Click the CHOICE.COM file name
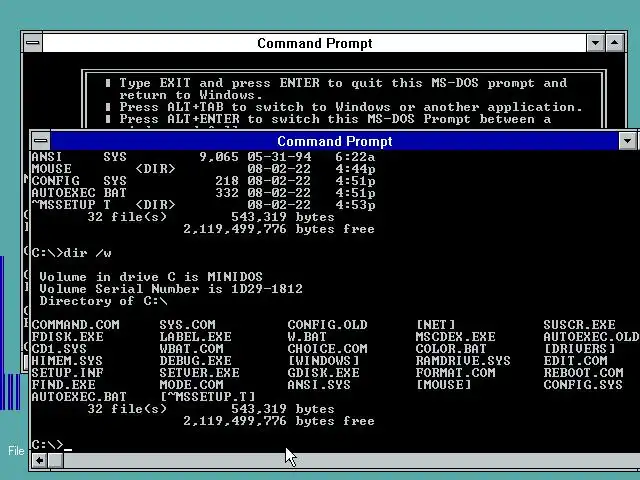 tap(327, 349)
